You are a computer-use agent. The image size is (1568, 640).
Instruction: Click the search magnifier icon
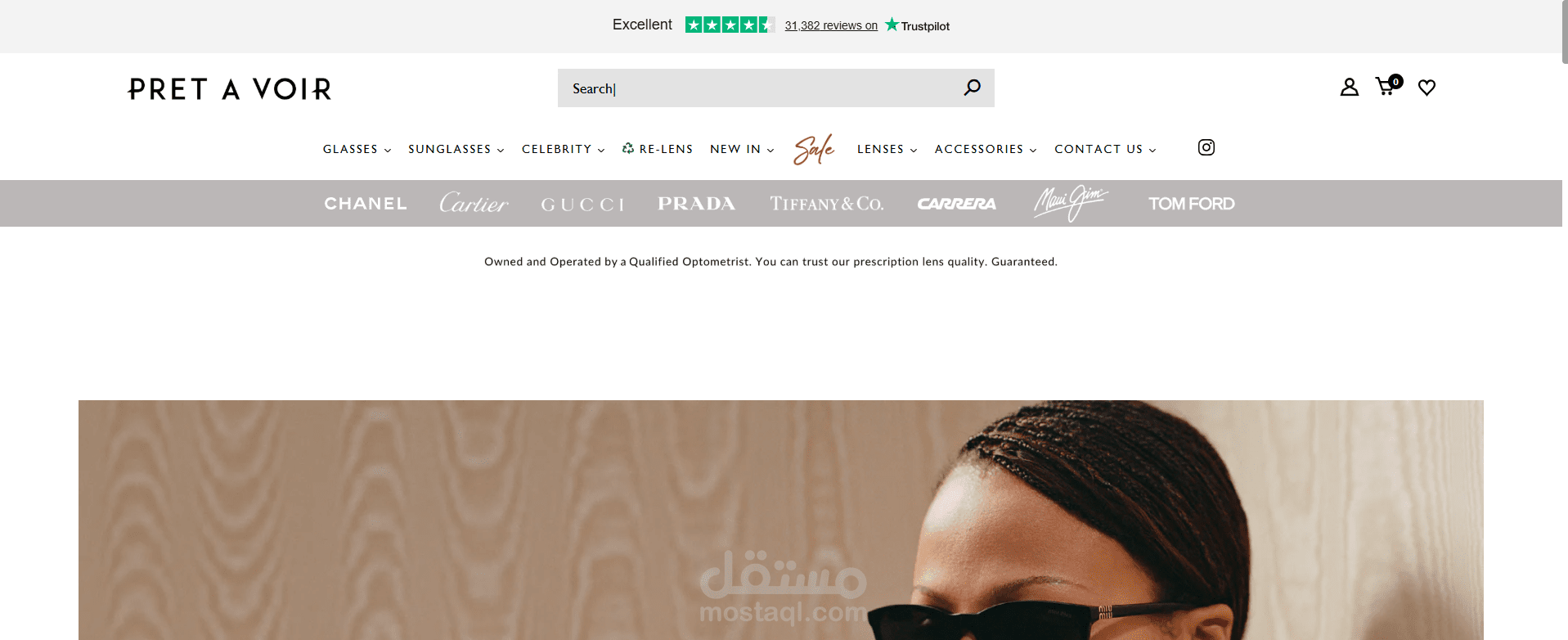(x=972, y=88)
